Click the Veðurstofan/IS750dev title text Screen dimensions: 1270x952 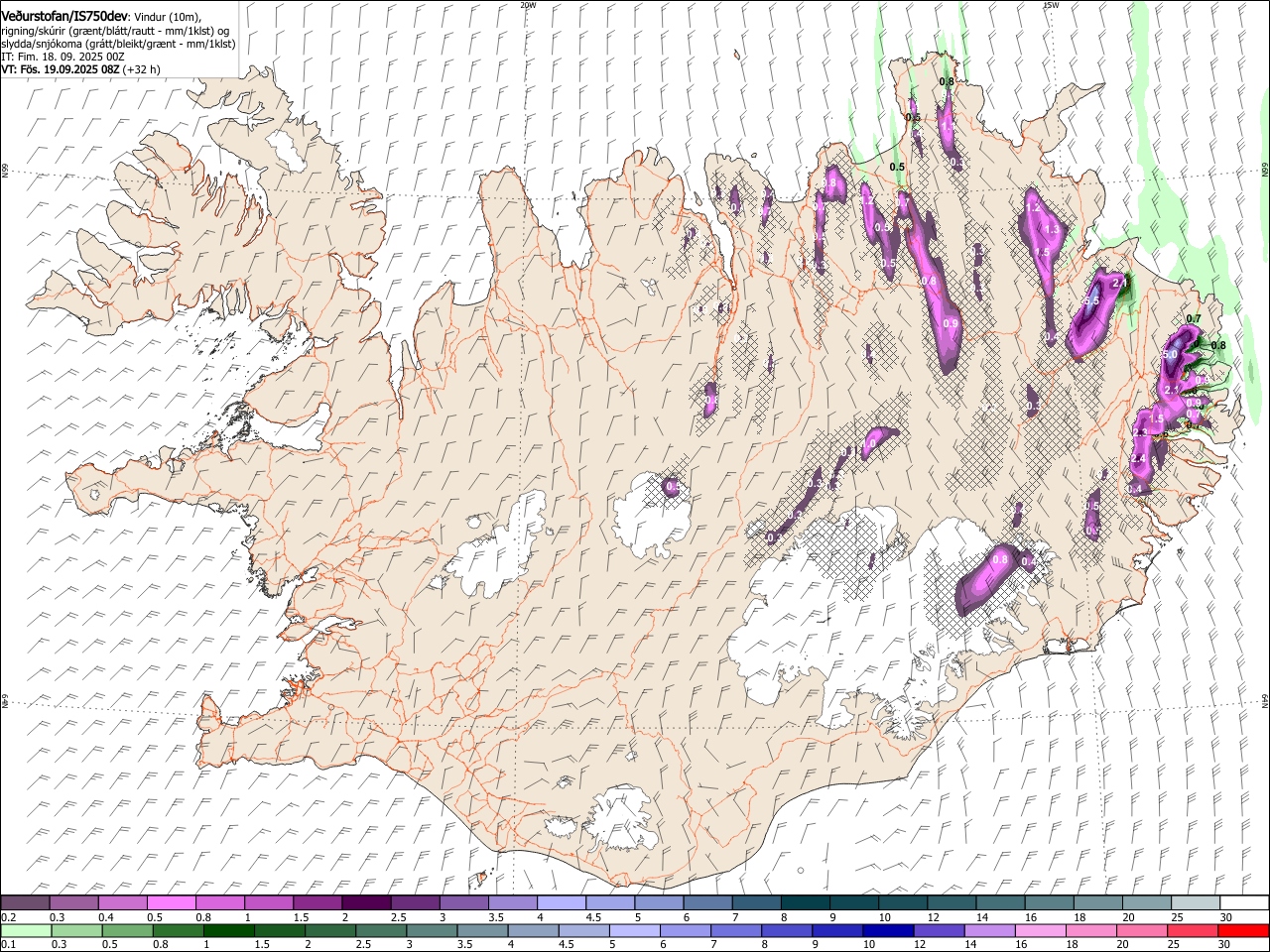(64, 16)
